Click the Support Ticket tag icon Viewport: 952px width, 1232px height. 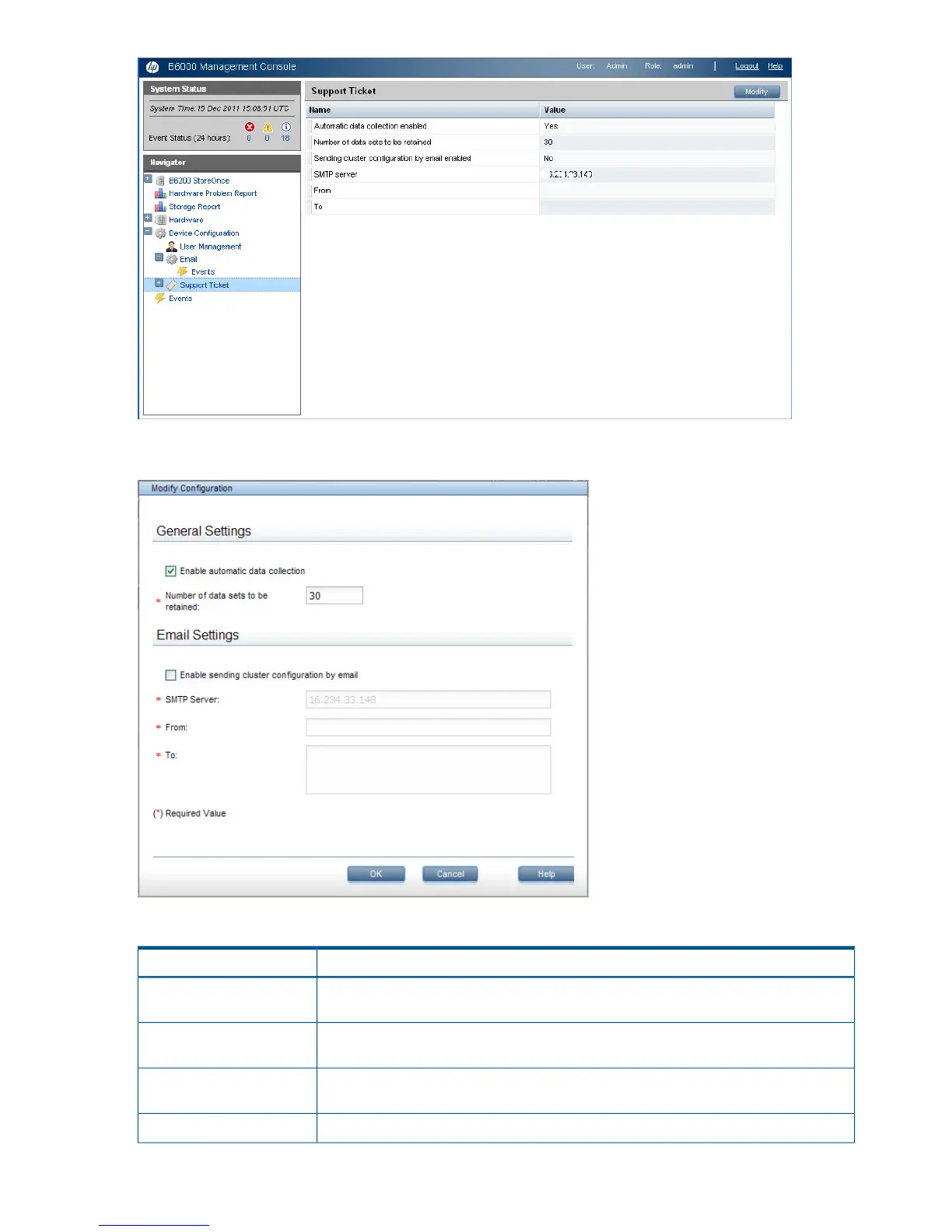(172, 285)
